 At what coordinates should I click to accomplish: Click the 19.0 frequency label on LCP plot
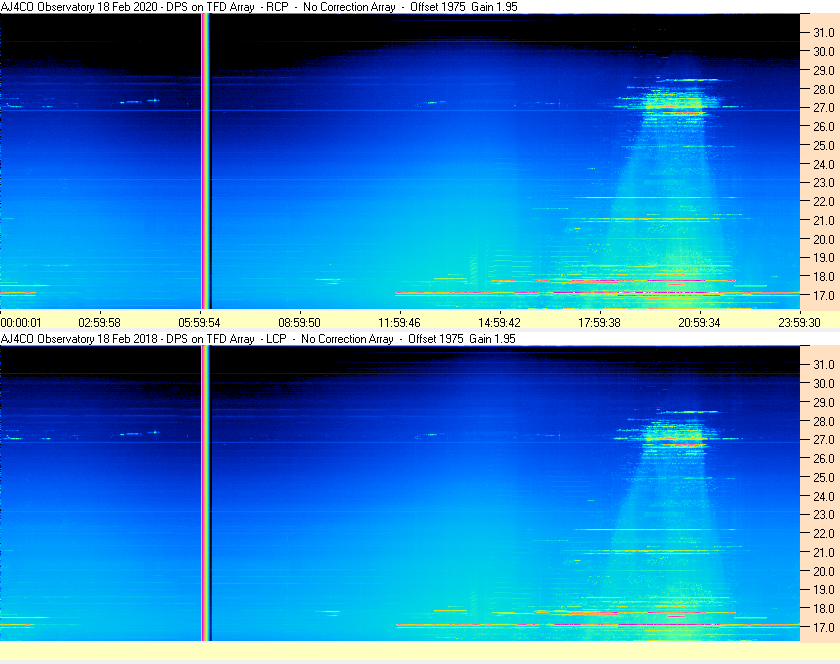(x=824, y=590)
